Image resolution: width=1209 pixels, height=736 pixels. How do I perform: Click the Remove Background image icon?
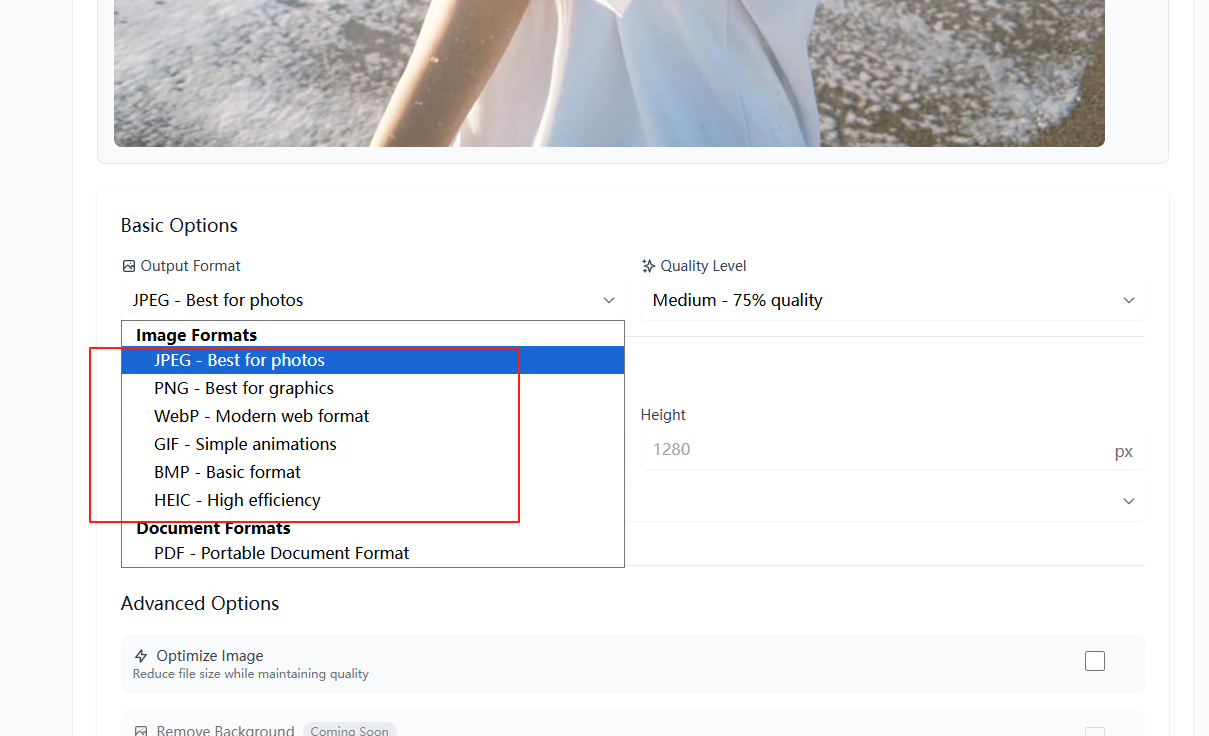pos(141,731)
